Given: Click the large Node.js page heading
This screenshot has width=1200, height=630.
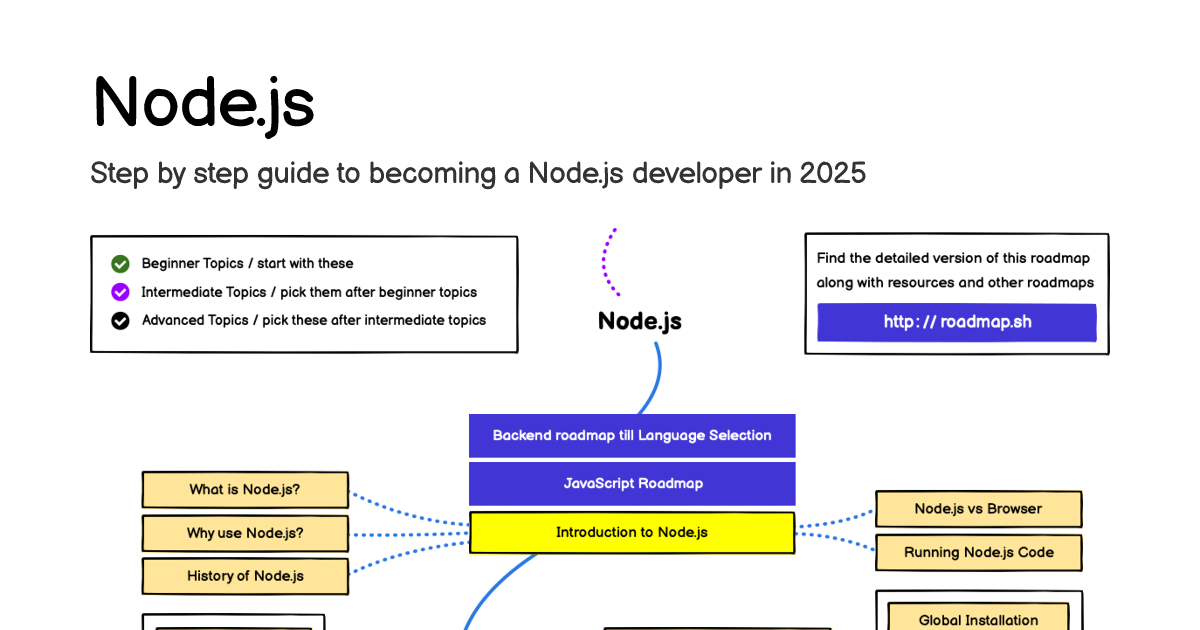Looking at the screenshot, I should [204, 102].
